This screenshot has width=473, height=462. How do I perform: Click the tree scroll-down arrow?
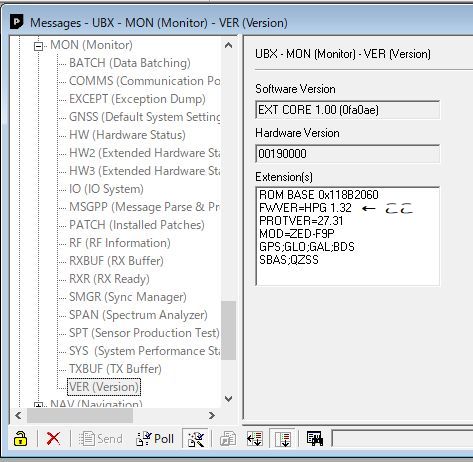pyautogui.click(x=228, y=399)
